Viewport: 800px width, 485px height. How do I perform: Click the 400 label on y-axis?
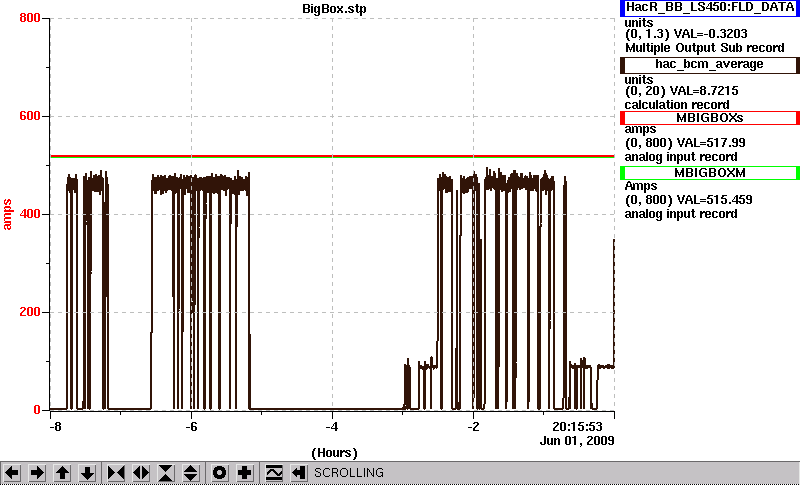tap(30, 214)
